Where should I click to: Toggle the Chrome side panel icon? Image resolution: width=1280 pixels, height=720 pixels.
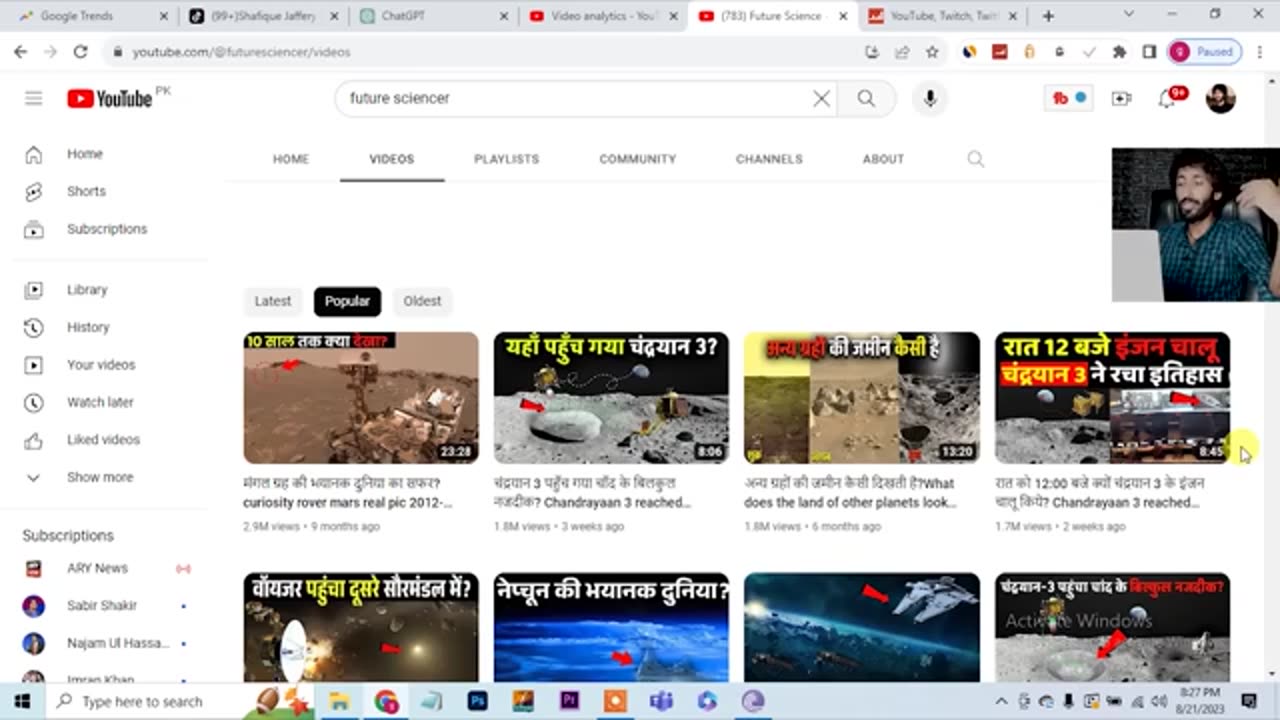point(1149,51)
